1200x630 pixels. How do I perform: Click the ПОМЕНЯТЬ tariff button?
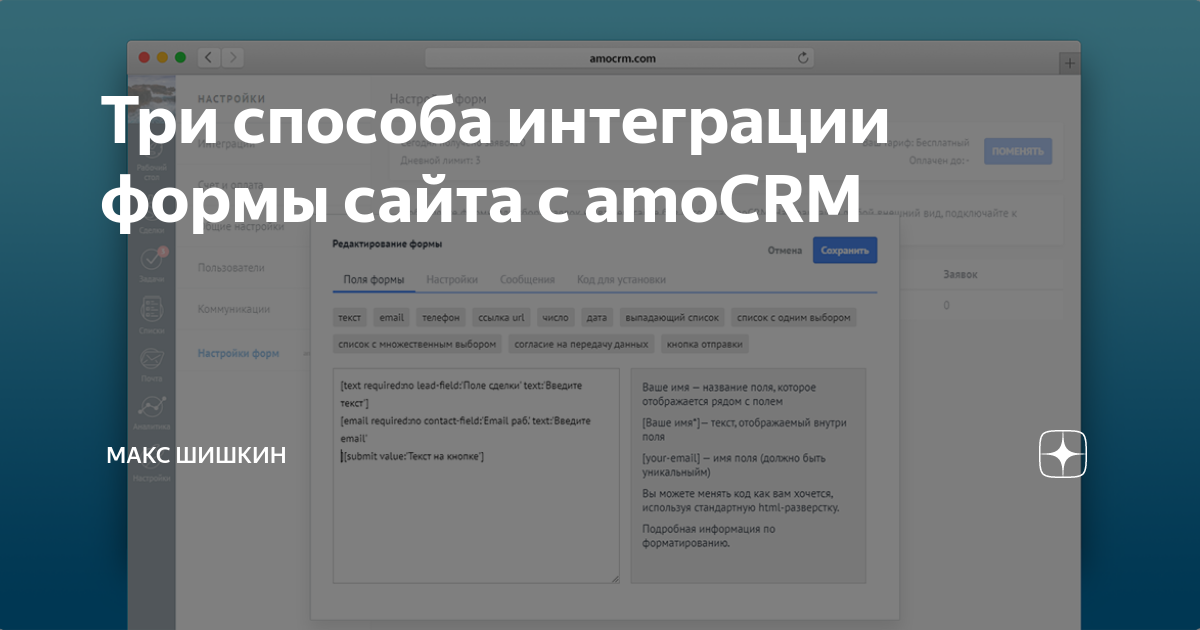tap(1018, 151)
